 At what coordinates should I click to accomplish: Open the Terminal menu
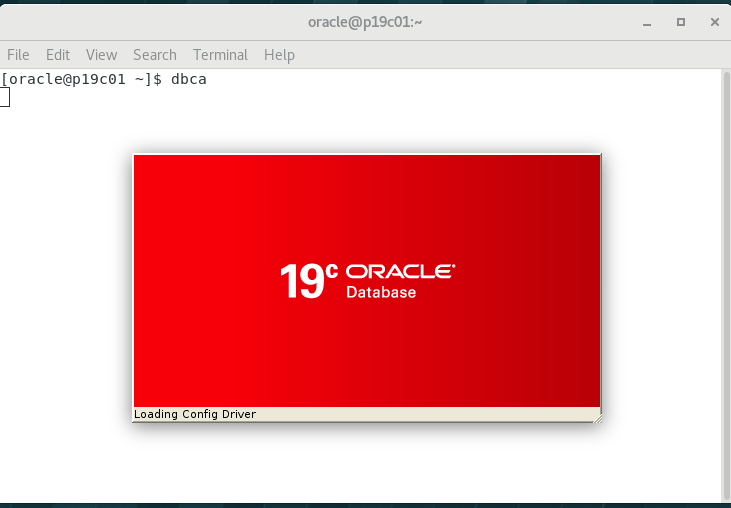tap(221, 55)
